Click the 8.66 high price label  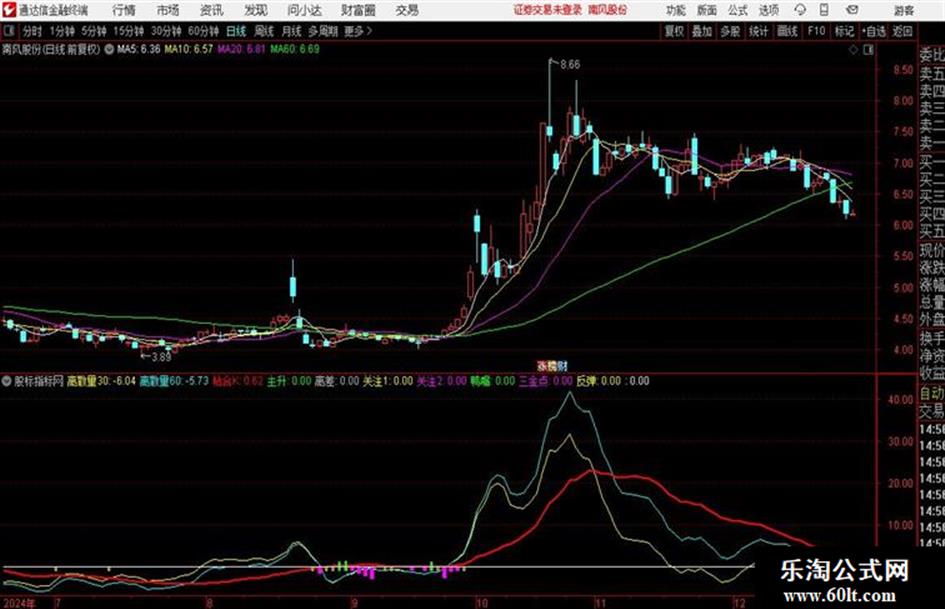(570, 65)
